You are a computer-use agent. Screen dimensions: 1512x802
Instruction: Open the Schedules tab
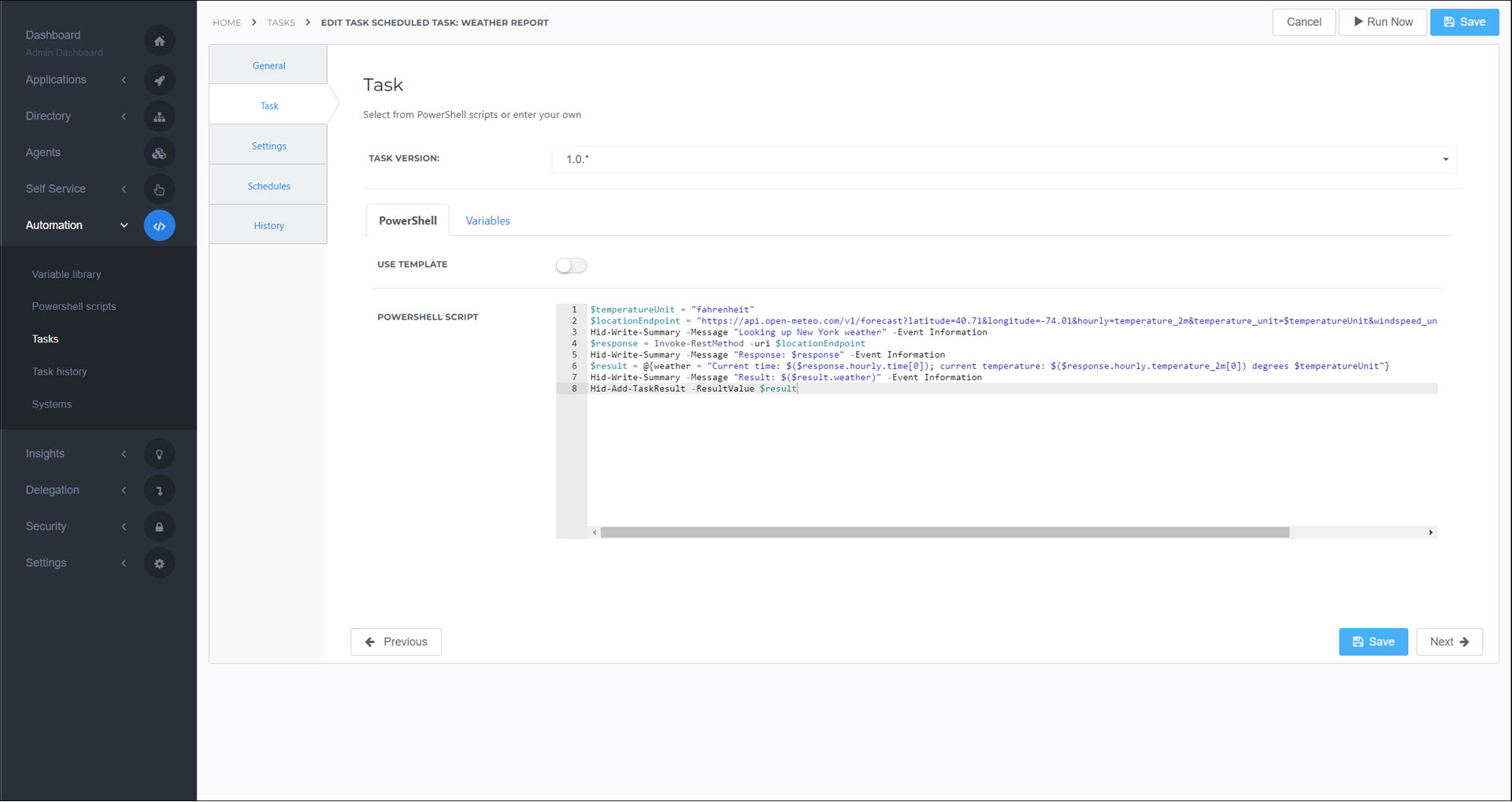(x=269, y=186)
